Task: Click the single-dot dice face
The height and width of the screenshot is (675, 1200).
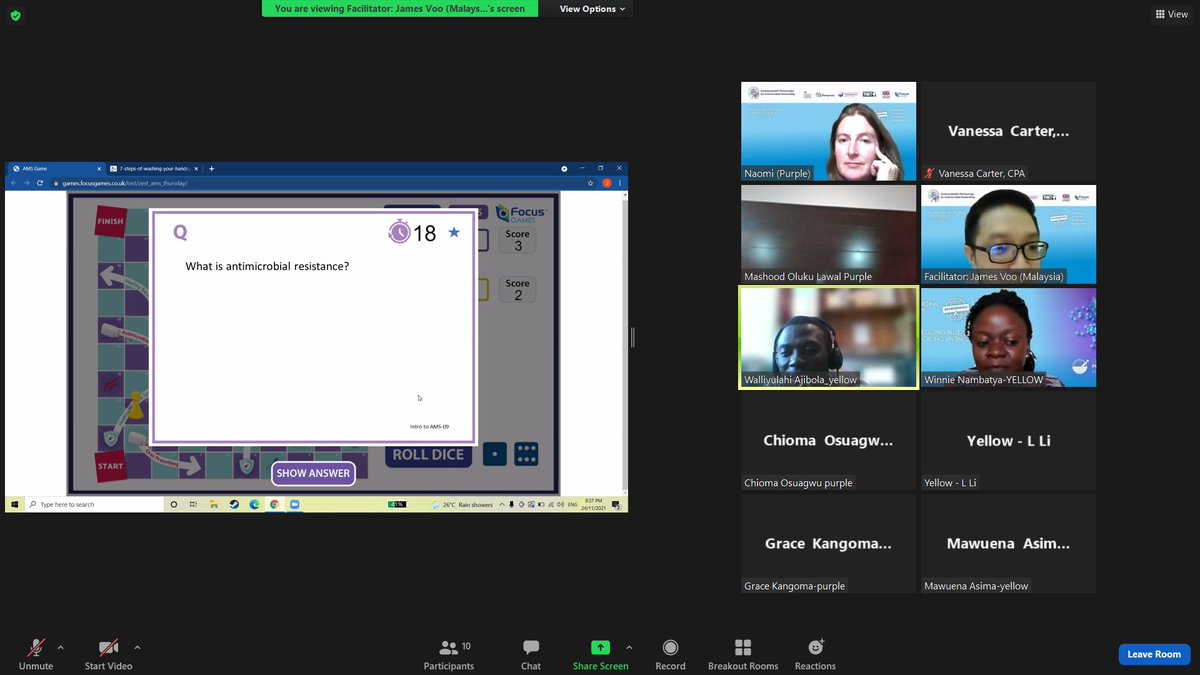Action: [x=494, y=454]
